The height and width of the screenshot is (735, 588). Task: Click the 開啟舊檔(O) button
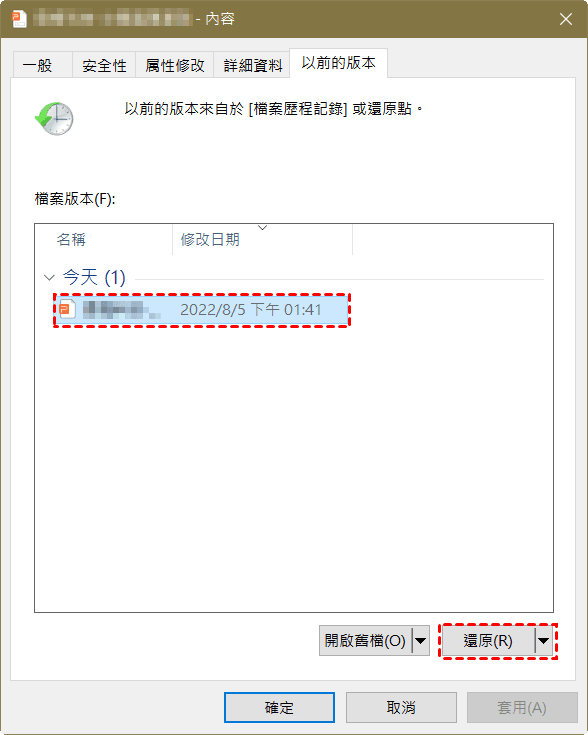point(365,640)
